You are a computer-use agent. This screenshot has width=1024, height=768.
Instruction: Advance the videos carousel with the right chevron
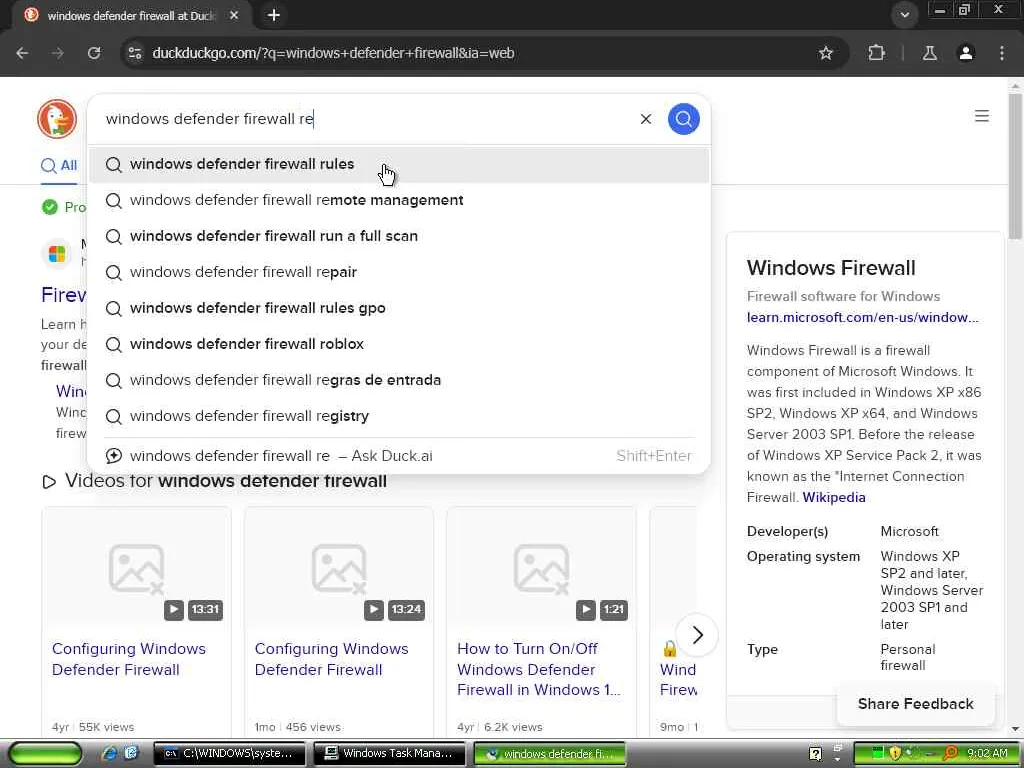point(697,635)
